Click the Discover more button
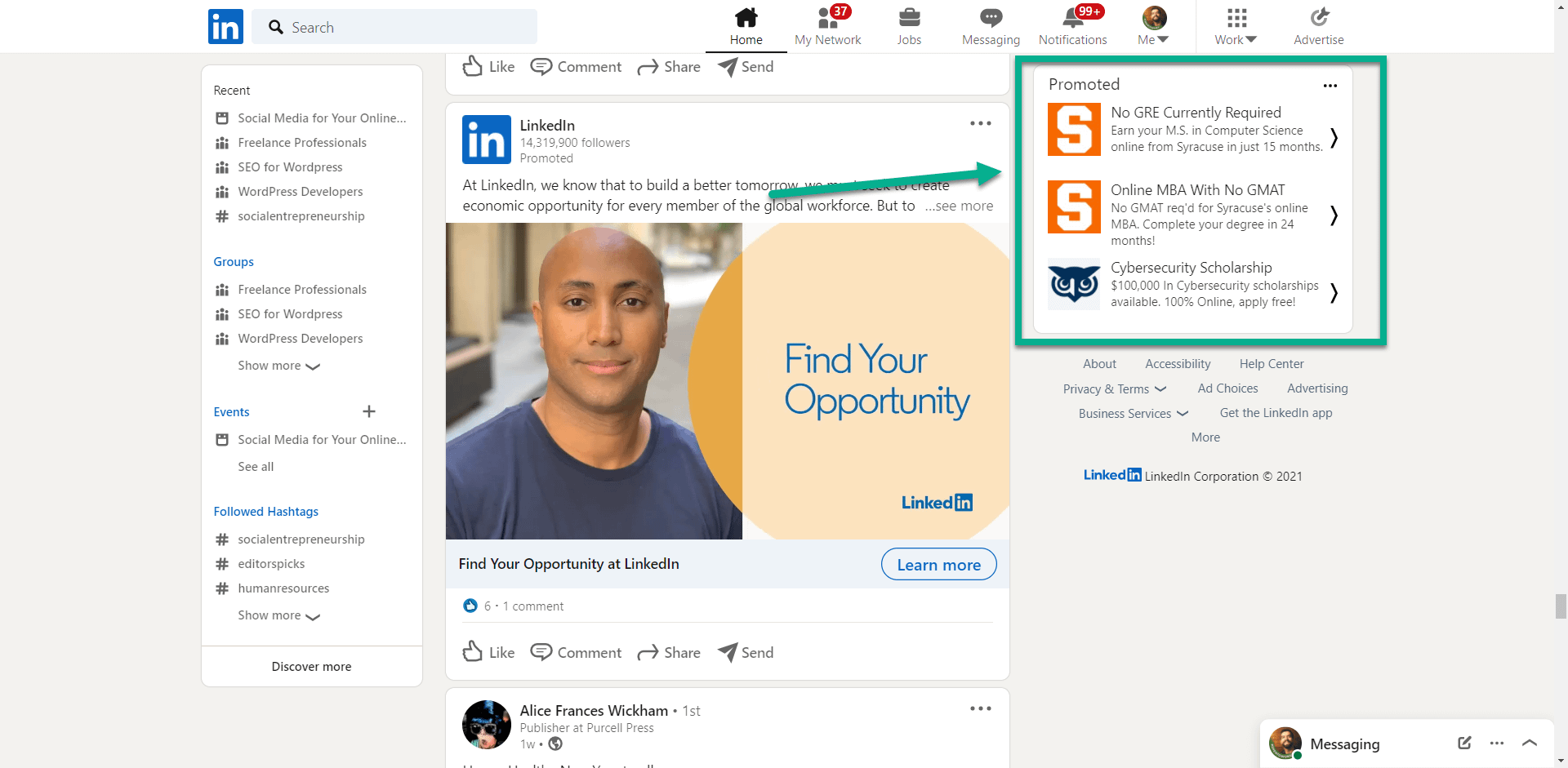Image resolution: width=1568 pixels, height=768 pixels. click(x=312, y=667)
